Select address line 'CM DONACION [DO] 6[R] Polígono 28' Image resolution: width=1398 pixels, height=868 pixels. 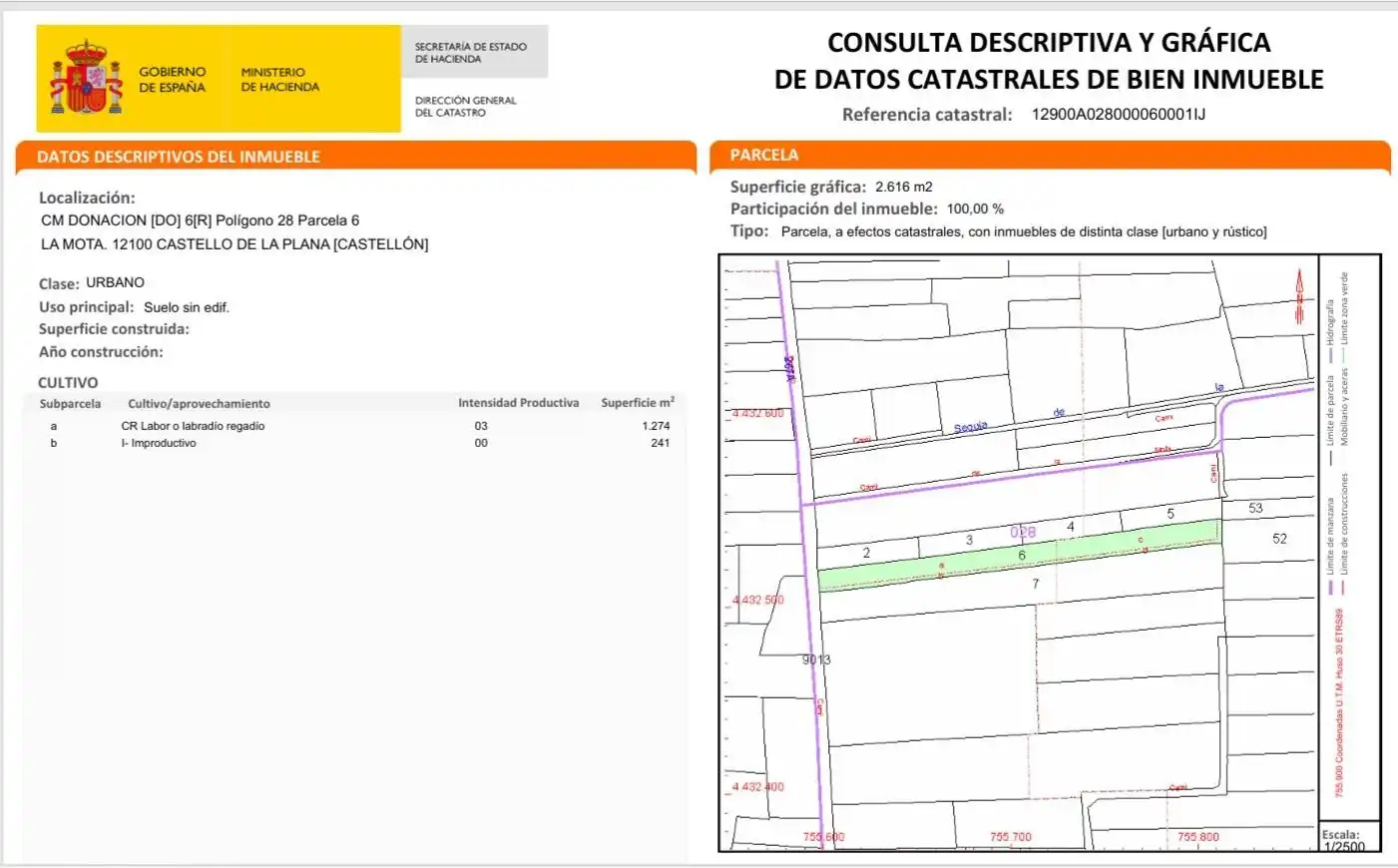[x=200, y=220]
